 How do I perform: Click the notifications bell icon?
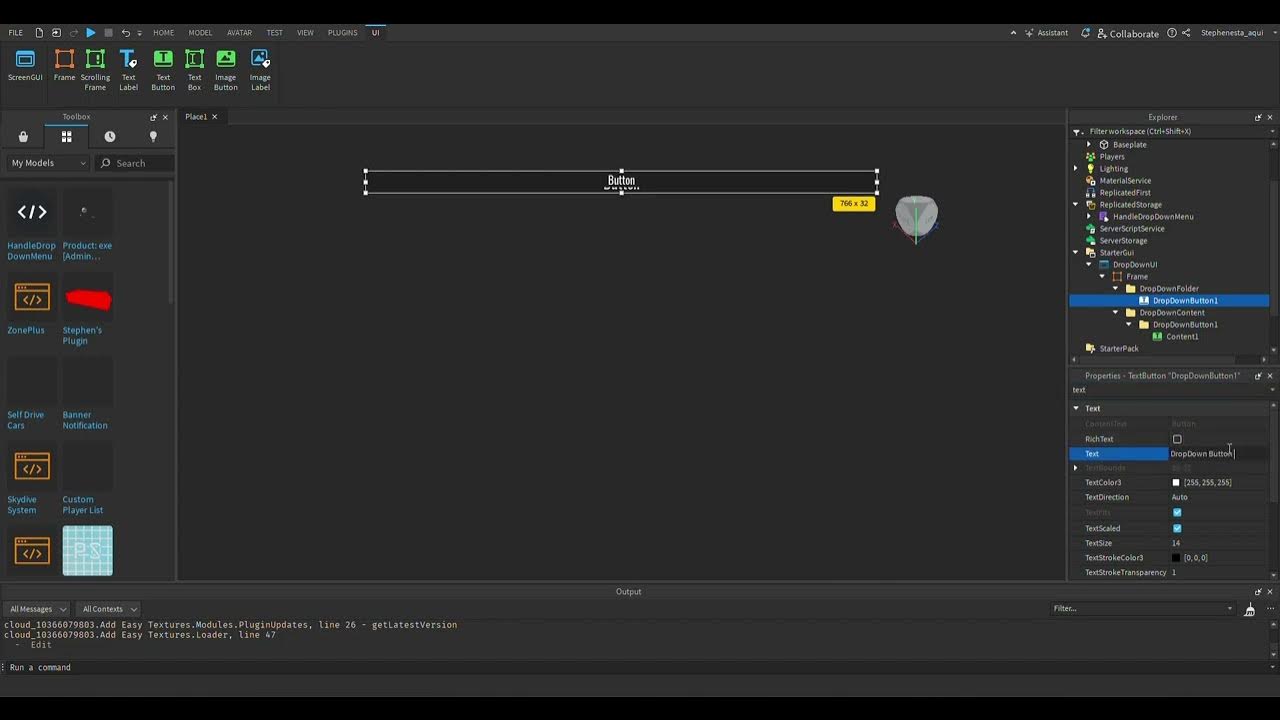1085,33
